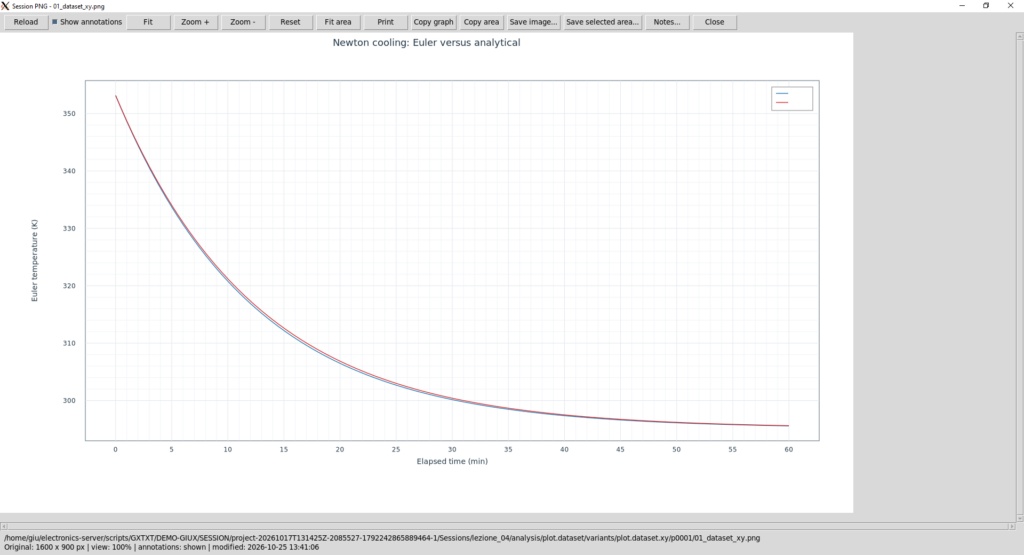Screen dimensions: 1024x555
Task: Copy graph to clipboard
Action: coord(434,22)
